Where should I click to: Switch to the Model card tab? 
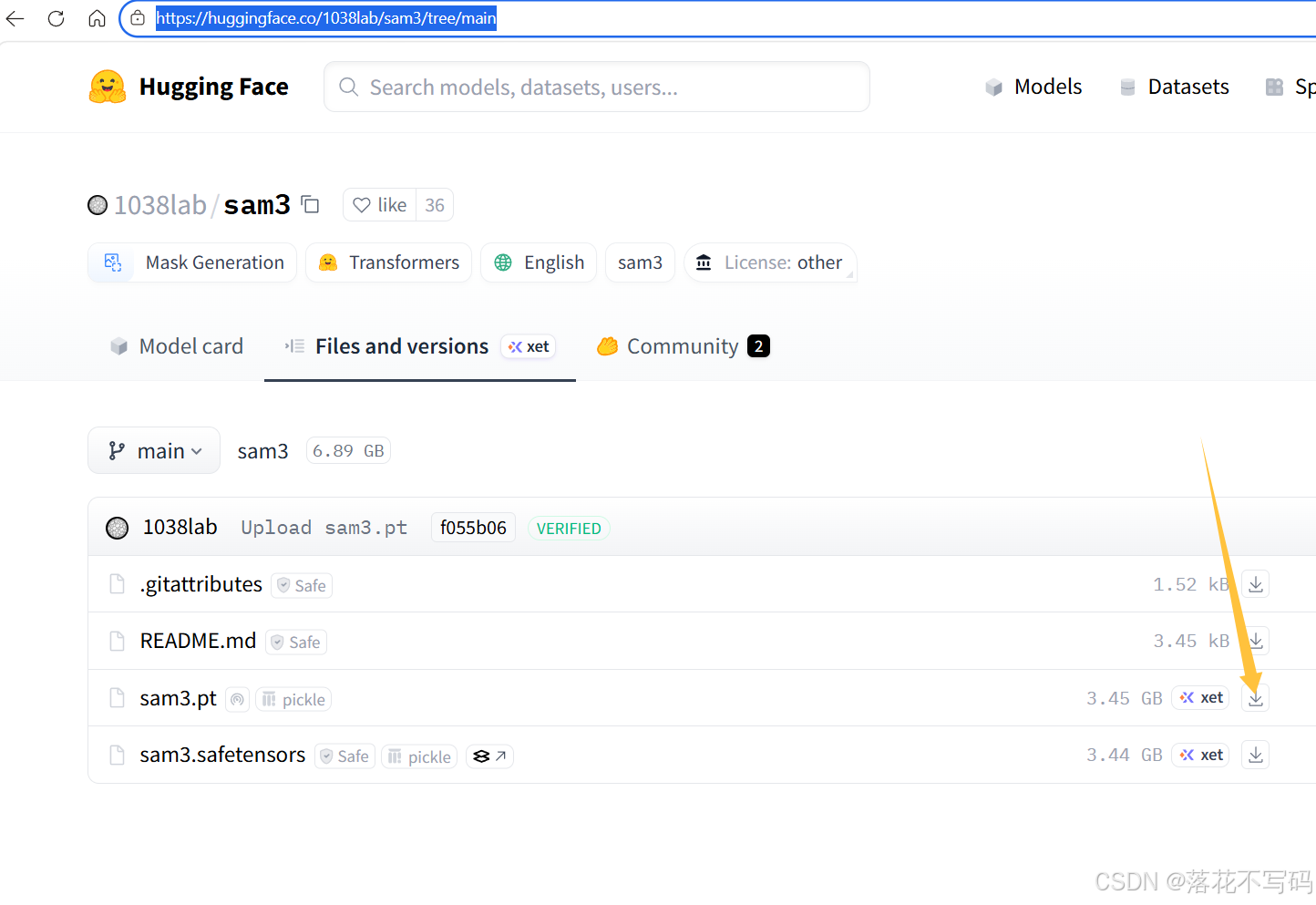click(177, 346)
